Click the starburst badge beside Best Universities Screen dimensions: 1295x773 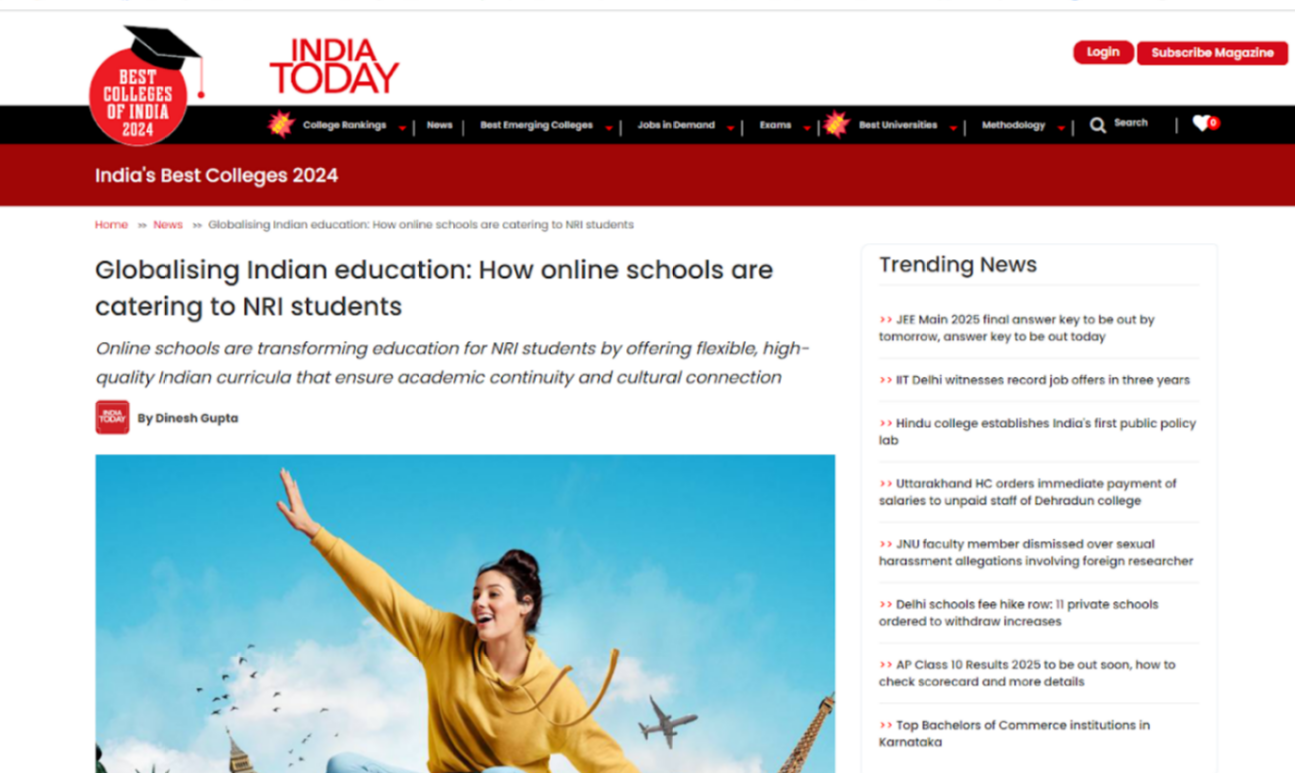[837, 125]
